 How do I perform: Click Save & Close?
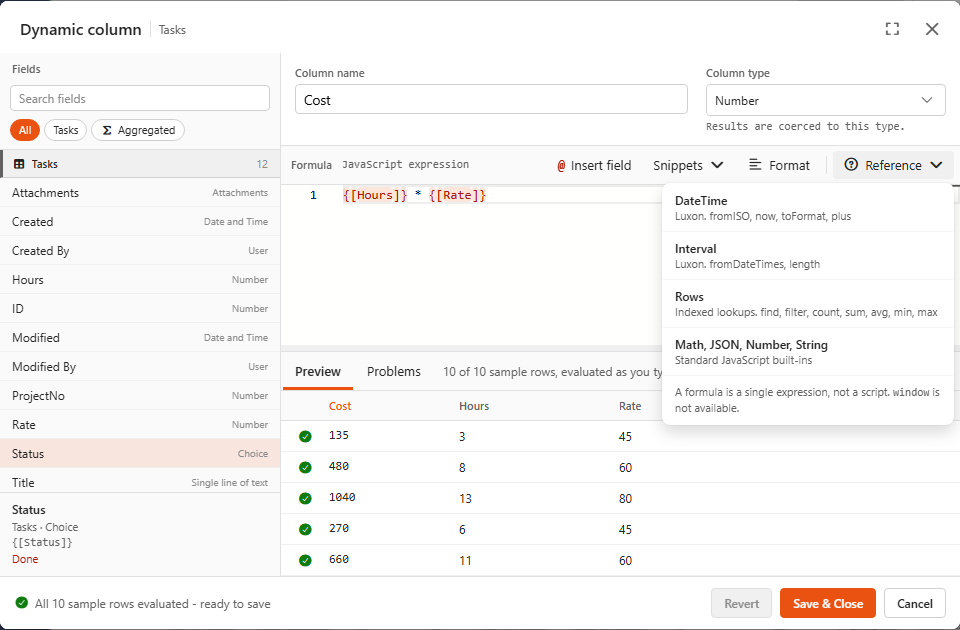pos(828,604)
